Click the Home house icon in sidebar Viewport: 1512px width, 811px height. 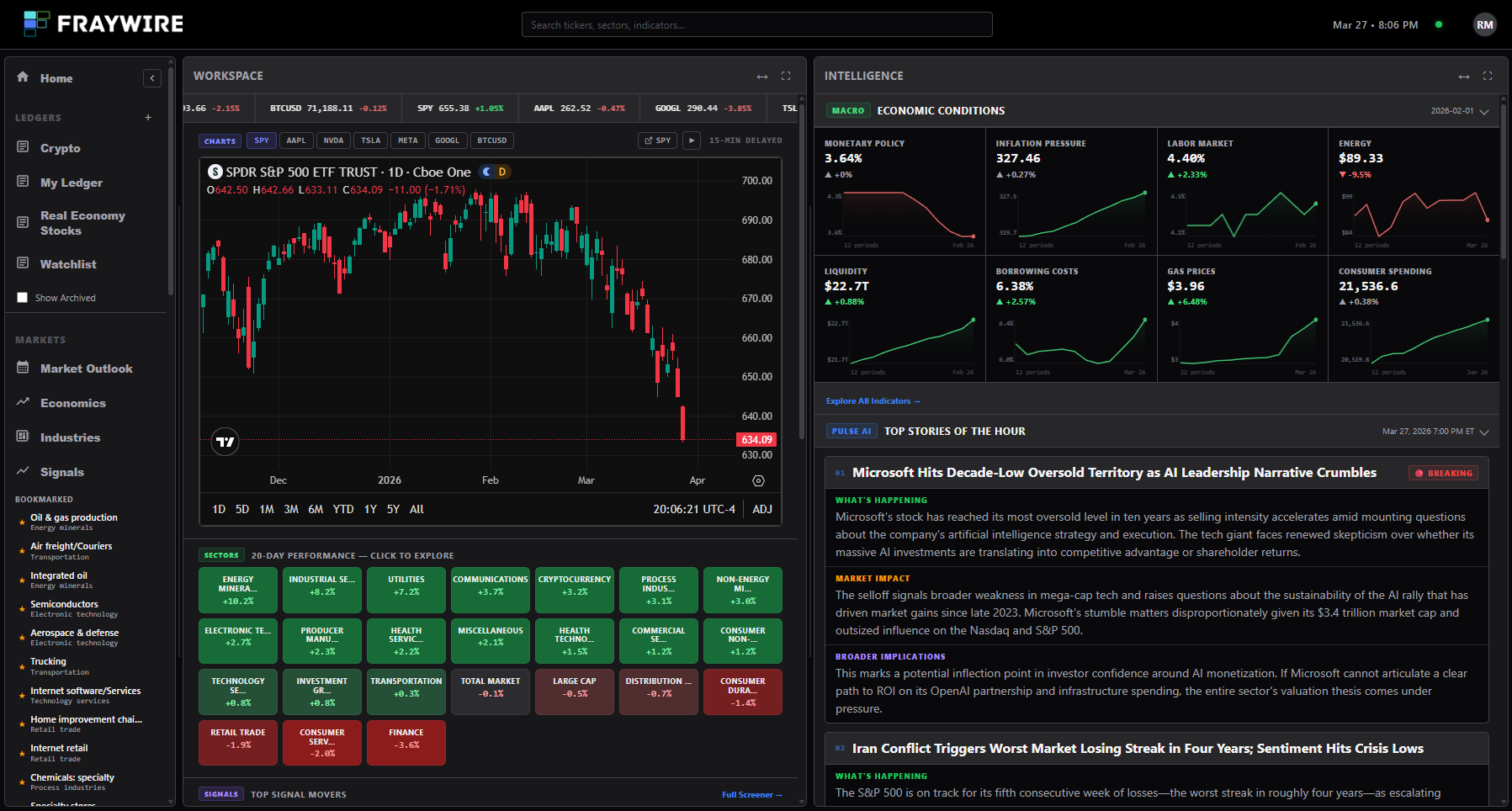coord(23,77)
